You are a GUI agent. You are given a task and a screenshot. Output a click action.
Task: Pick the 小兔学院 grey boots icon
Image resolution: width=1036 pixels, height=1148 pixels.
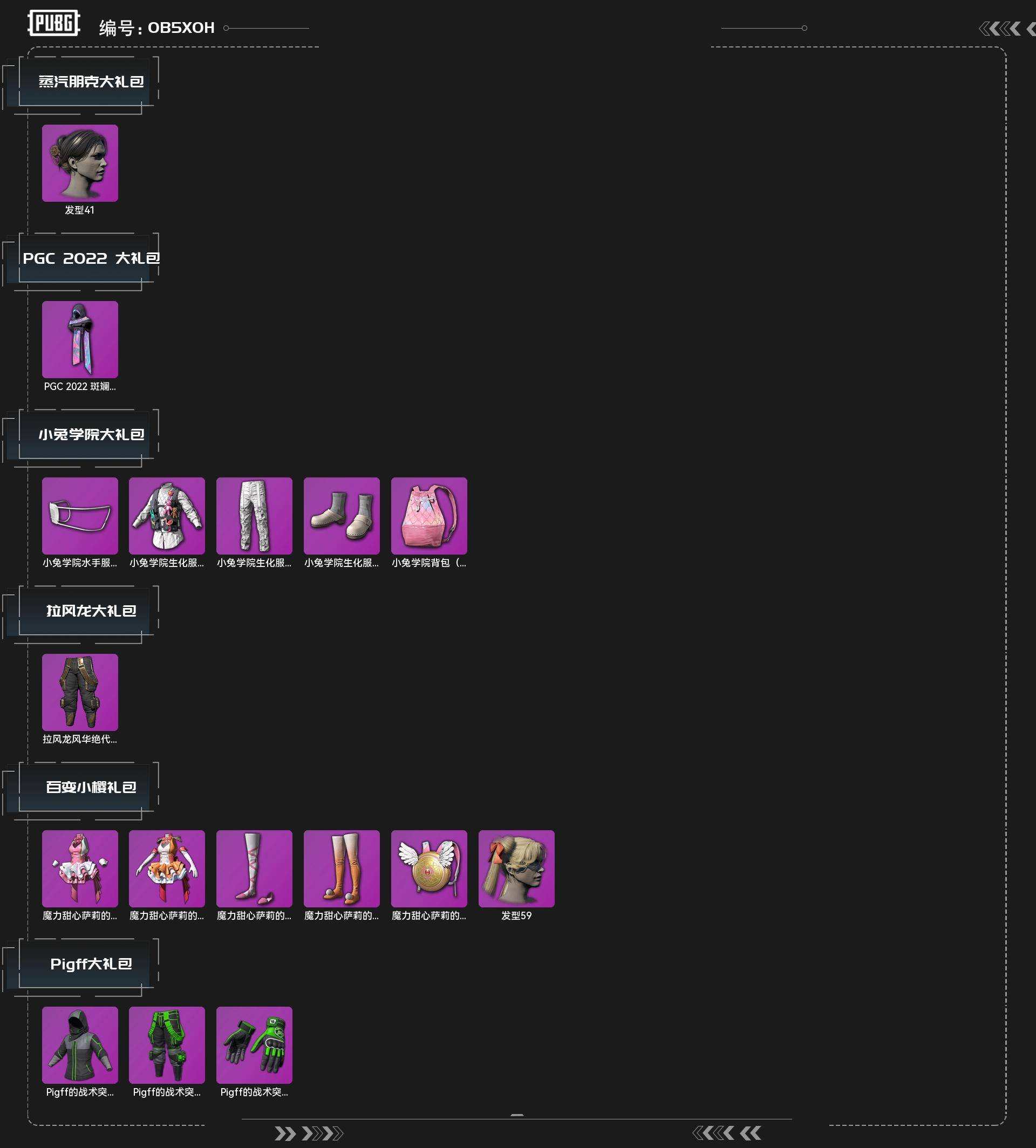tap(342, 516)
